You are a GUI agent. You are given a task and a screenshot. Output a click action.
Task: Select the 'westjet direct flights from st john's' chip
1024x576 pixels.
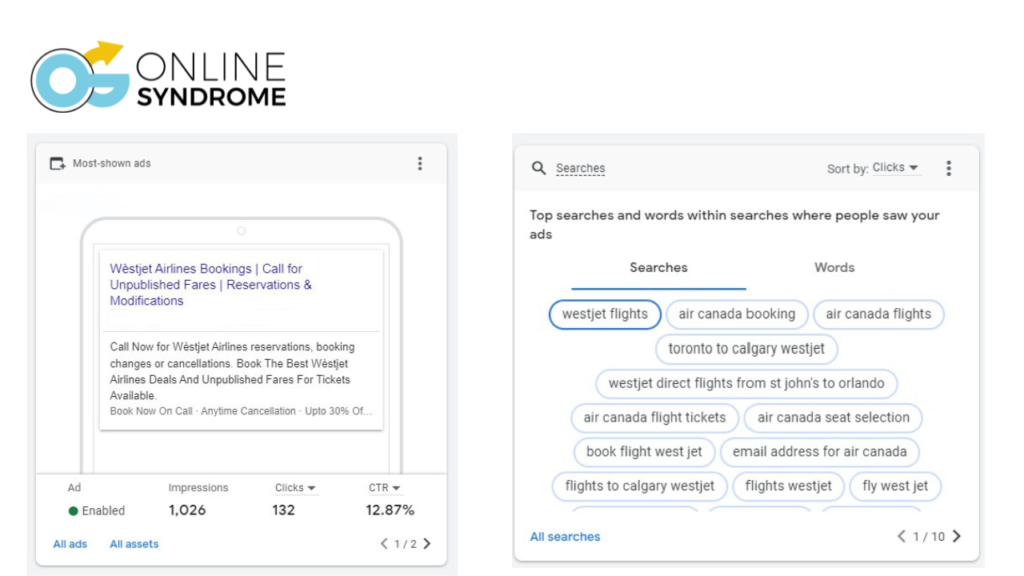[x=746, y=383]
